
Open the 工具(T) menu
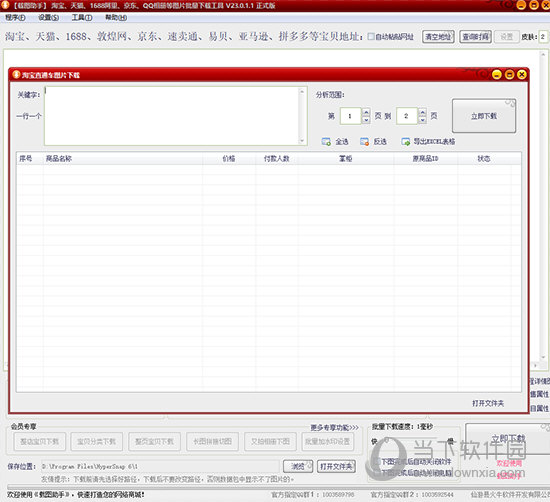pyautogui.click(x=82, y=18)
